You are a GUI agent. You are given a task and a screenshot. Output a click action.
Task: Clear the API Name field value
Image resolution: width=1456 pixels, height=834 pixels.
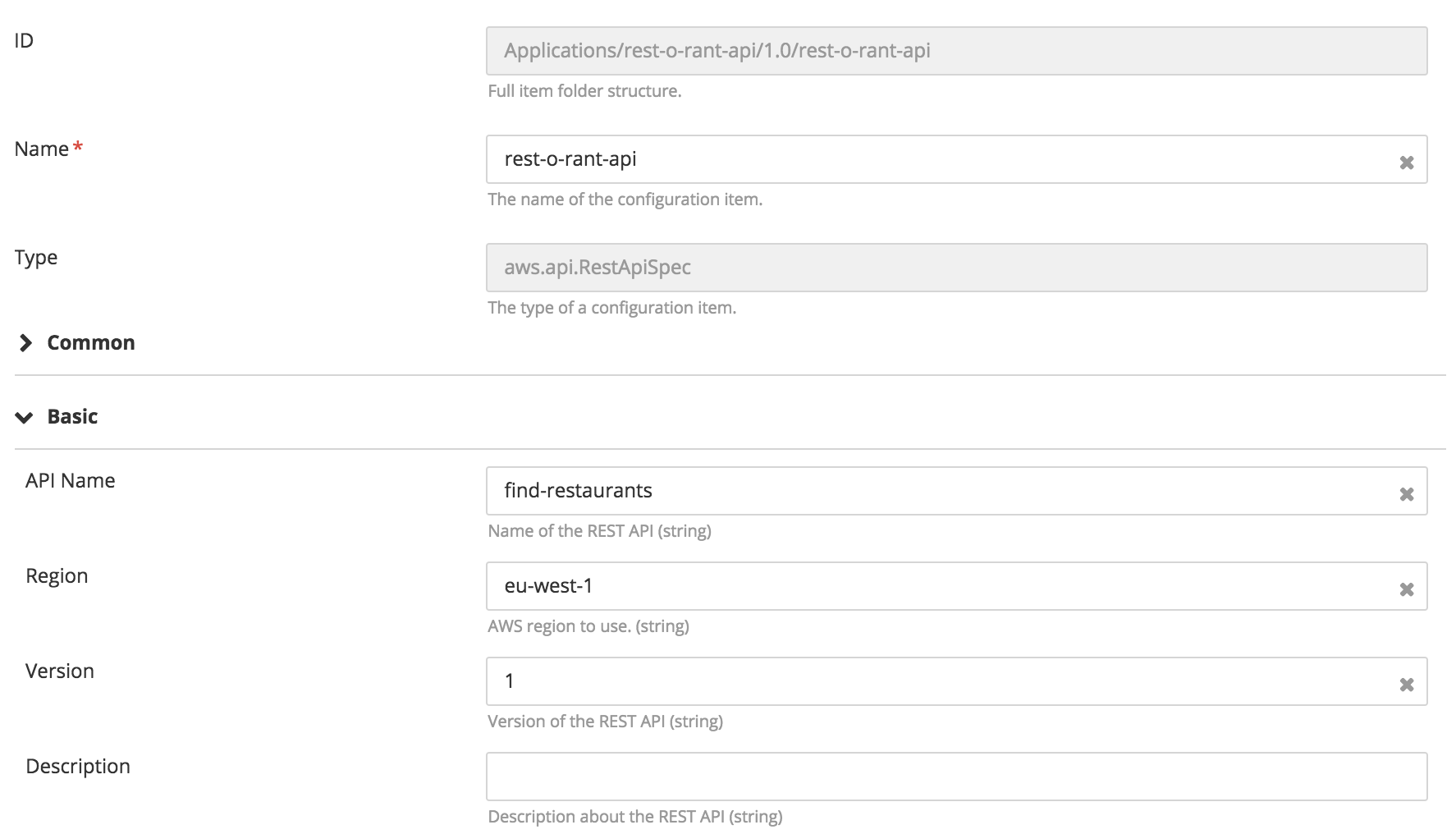pos(1406,494)
